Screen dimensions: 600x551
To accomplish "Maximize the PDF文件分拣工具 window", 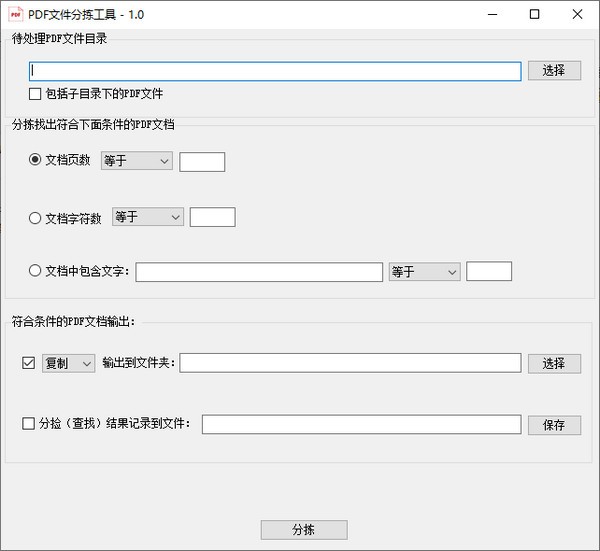I will coord(535,15).
